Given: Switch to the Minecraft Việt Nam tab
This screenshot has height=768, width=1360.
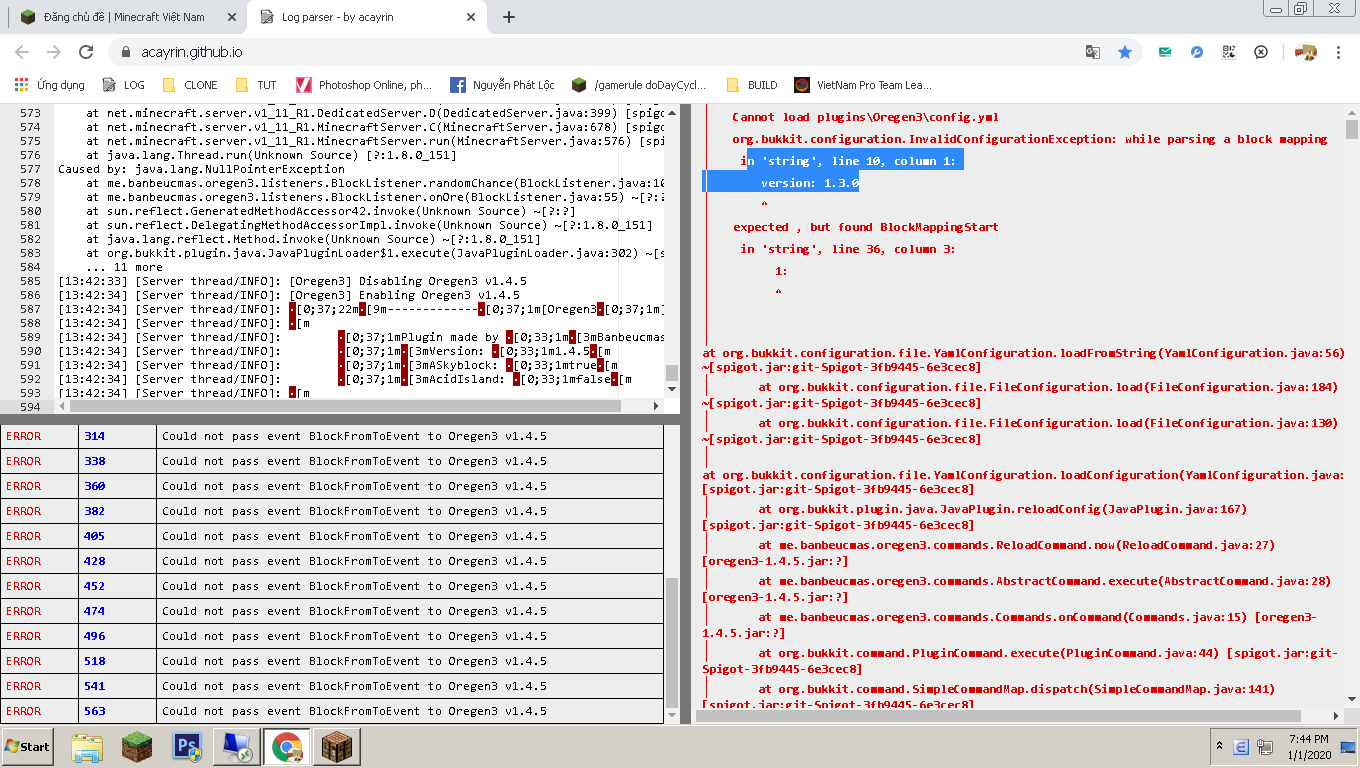Looking at the screenshot, I should tap(123, 17).
